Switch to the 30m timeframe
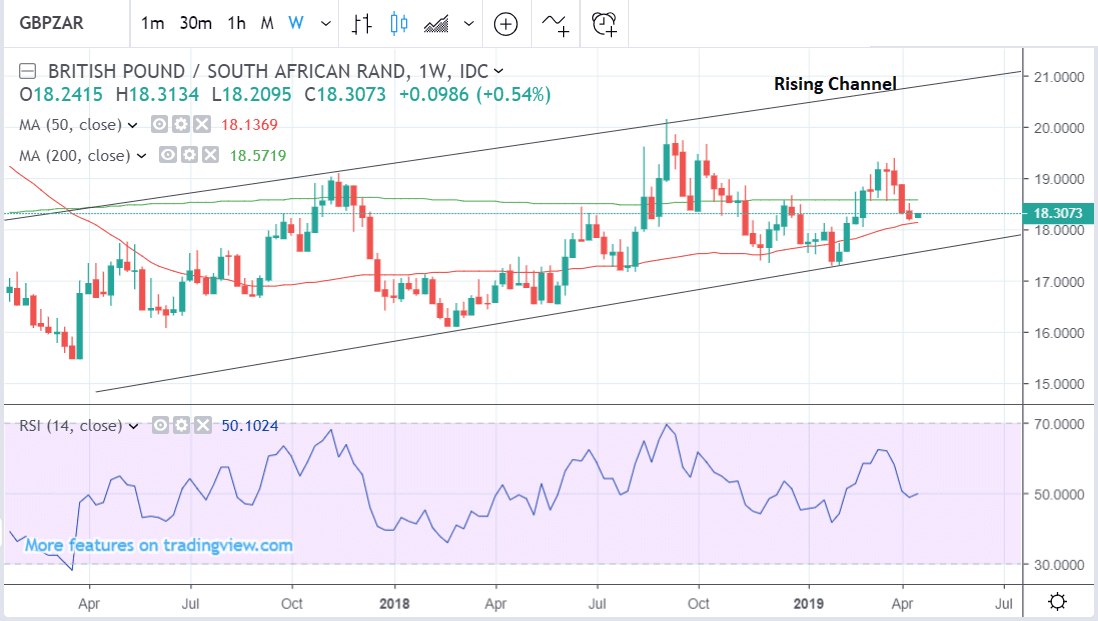Image resolution: width=1098 pixels, height=621 pixels. [x=195, y=23]
